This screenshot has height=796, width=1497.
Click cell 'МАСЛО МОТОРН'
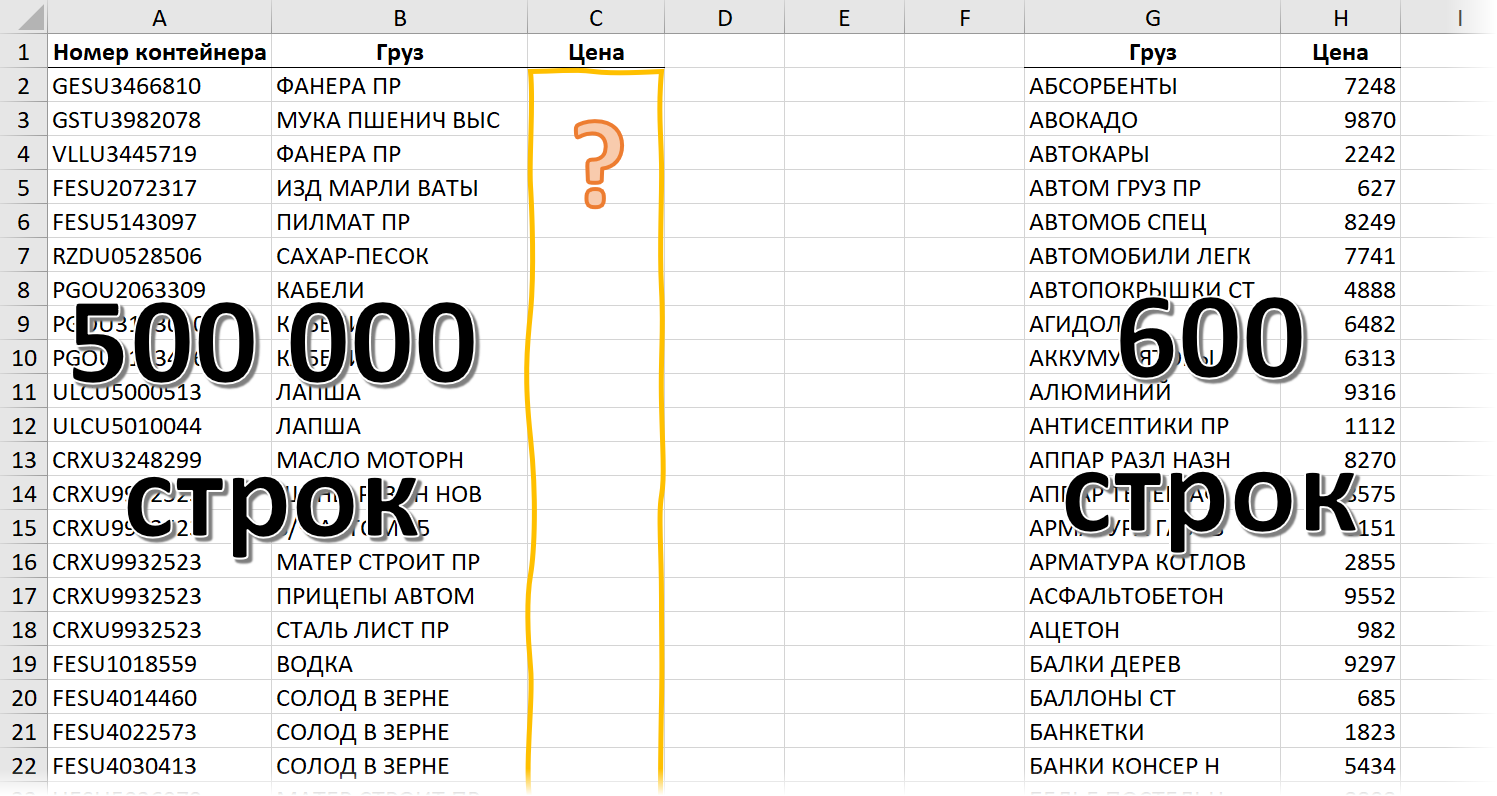click(x=399, y=460)
